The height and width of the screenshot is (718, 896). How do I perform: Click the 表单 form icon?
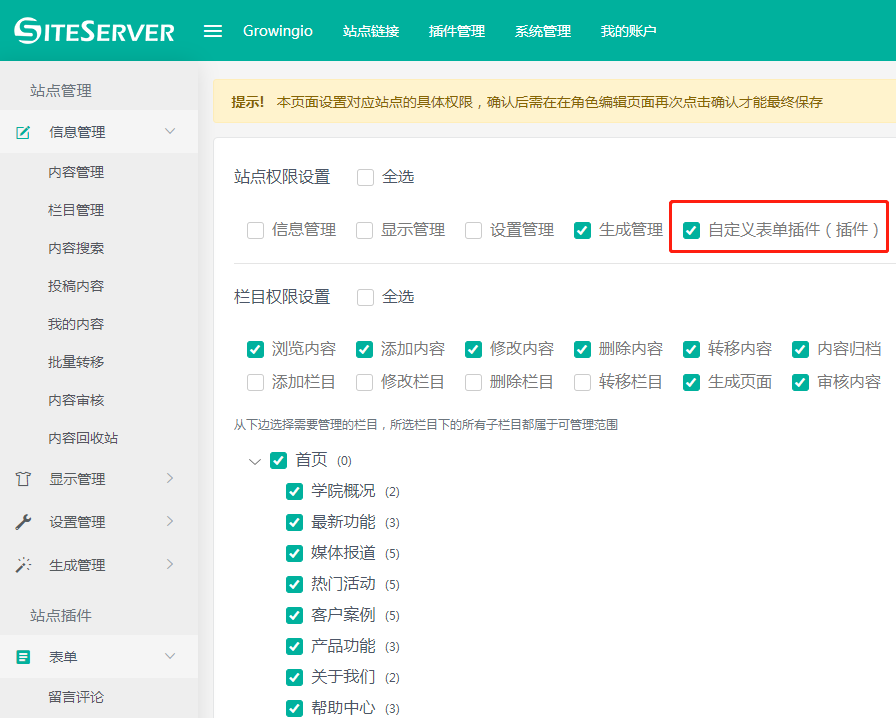23,657
